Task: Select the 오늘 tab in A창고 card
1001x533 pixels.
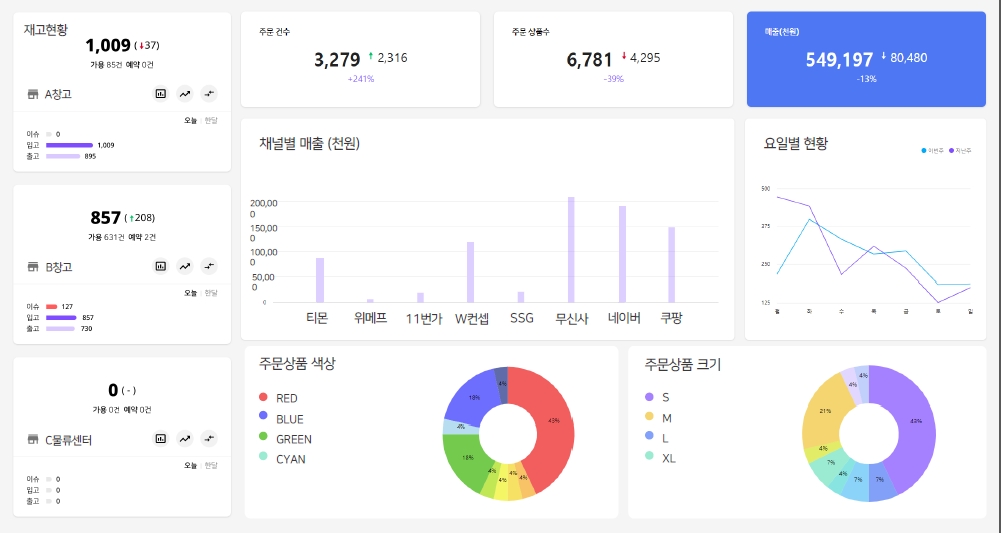Action: point(191,121)
